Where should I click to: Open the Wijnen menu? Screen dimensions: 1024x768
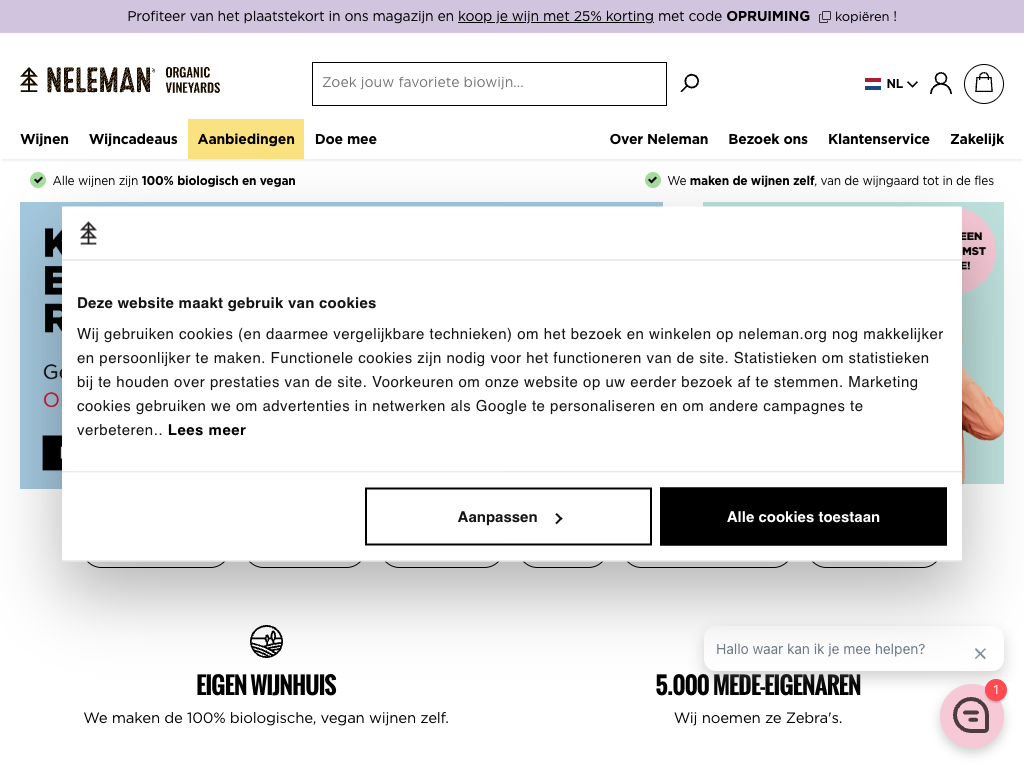(44, 139)
